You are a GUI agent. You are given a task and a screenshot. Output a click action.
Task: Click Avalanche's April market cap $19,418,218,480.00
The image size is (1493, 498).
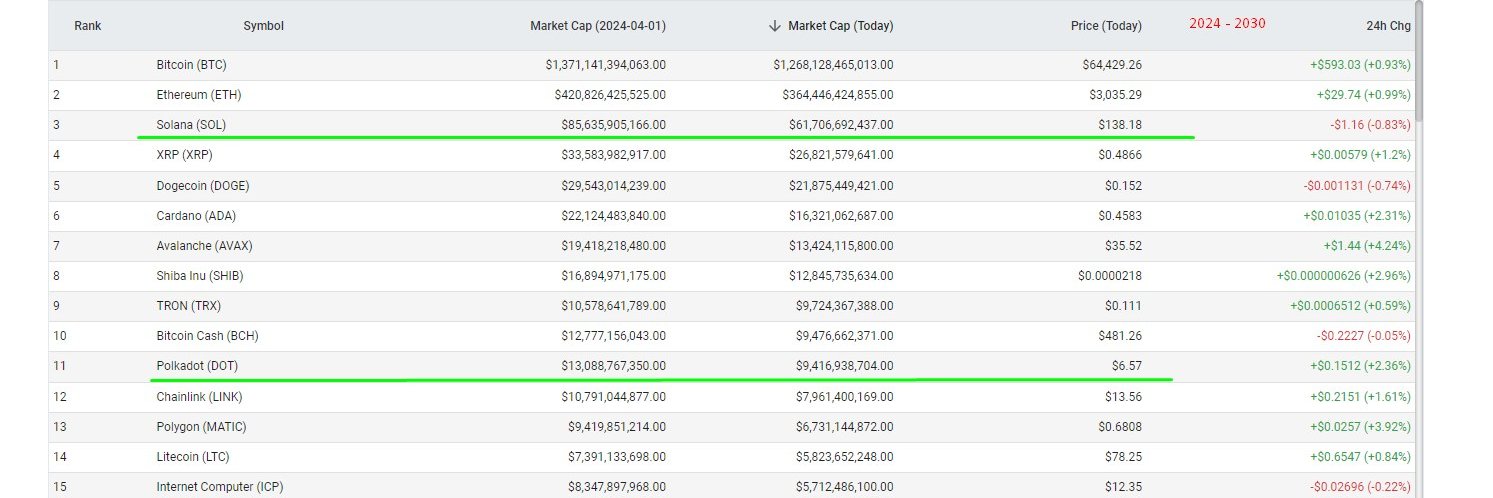tap(614, 246)
